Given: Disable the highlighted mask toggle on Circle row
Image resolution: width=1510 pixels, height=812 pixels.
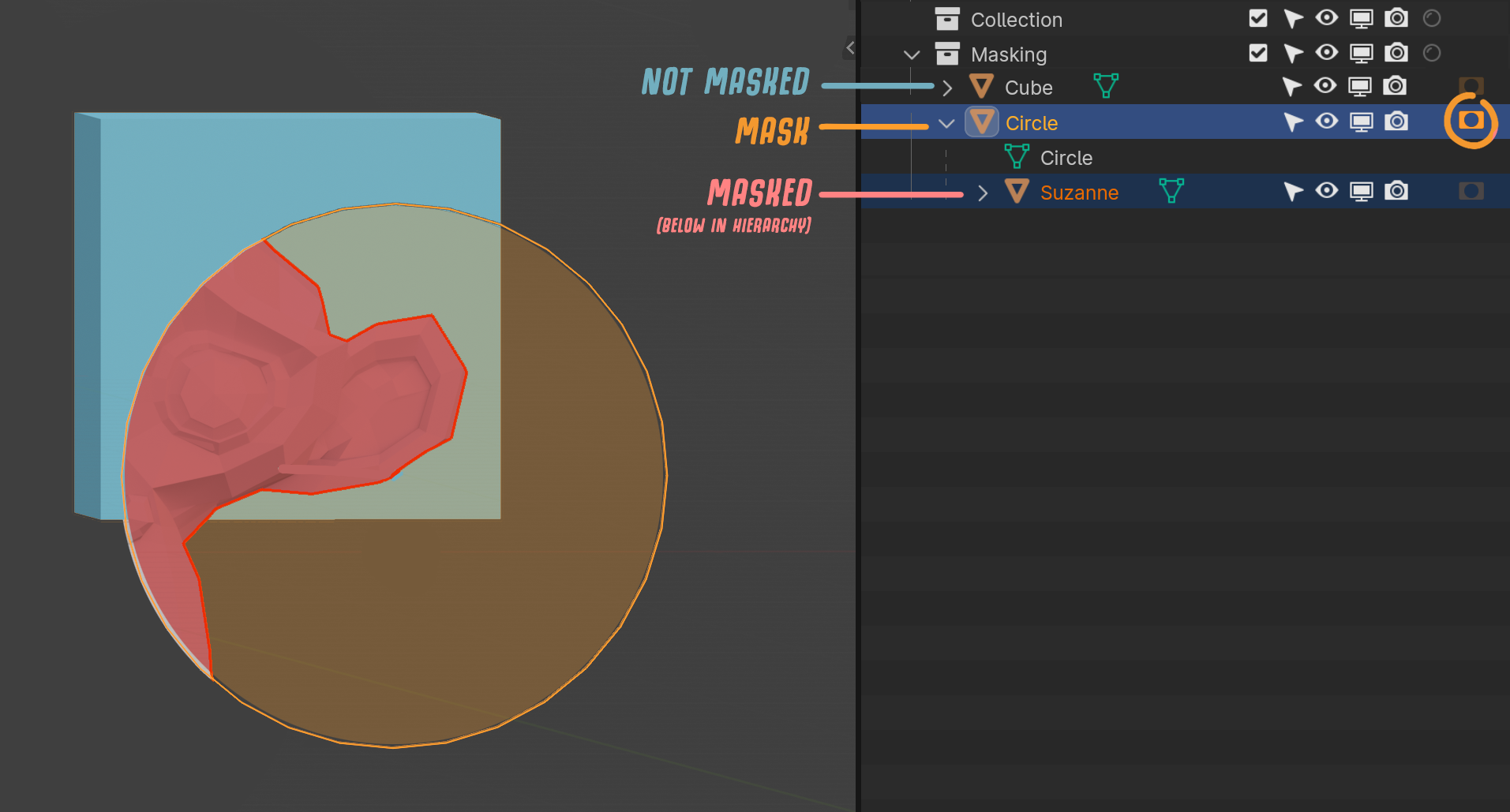Looking at the screenshot, I should pos(1471,121).
